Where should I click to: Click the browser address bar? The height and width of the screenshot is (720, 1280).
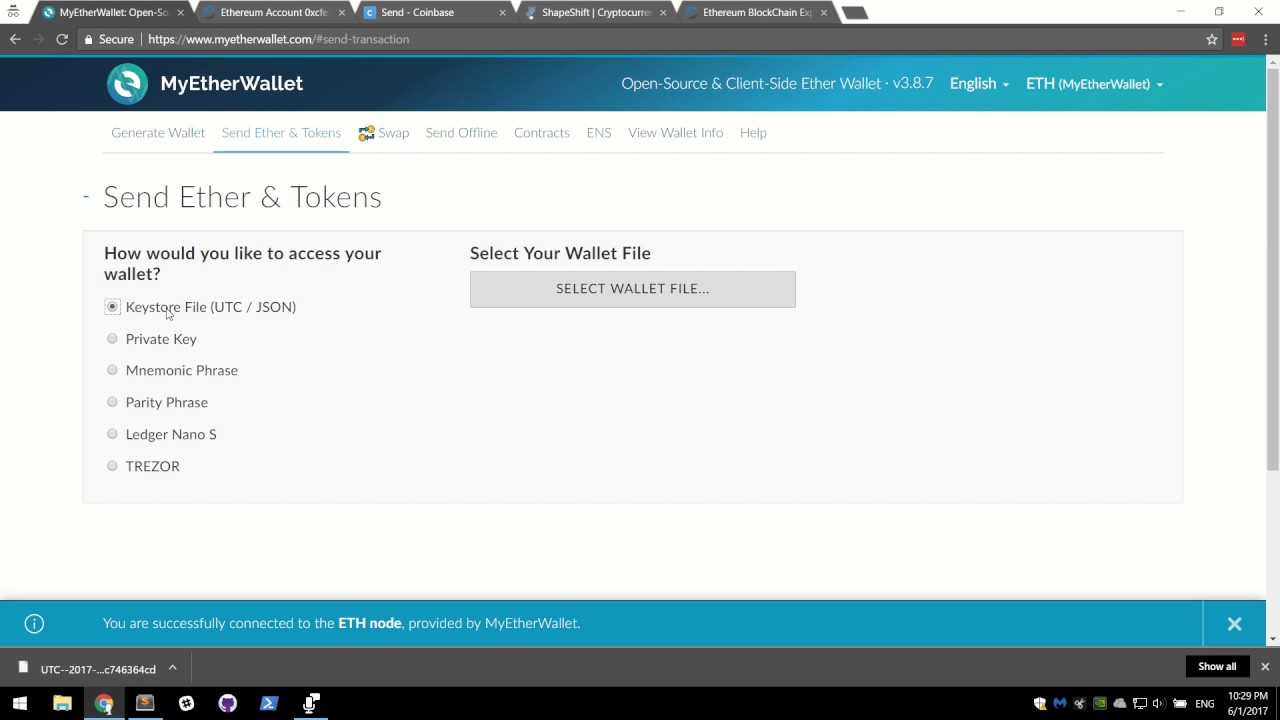point(640,39)
